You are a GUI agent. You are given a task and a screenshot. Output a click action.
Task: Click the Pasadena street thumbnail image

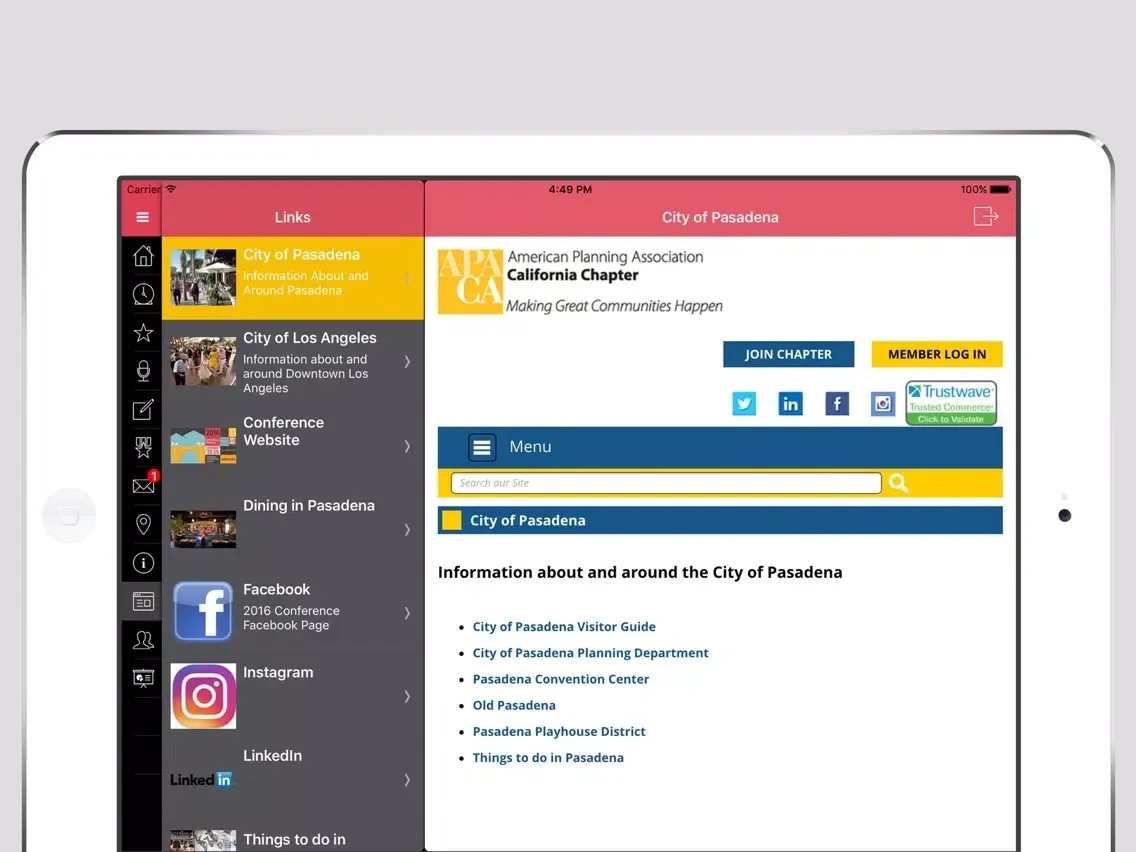click(203, 277)
